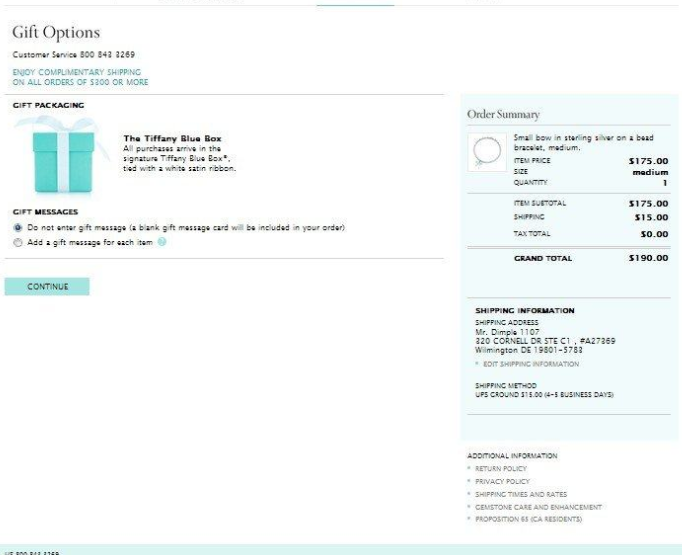The image size is (682, 555).
Task: Open the gift message help info icon
Action: 161,242
